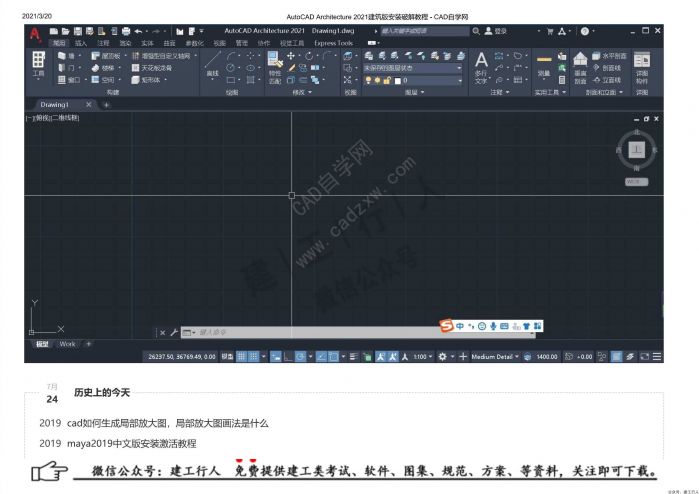Click the 多行文字 multiline text tool

tap(481, 67)
